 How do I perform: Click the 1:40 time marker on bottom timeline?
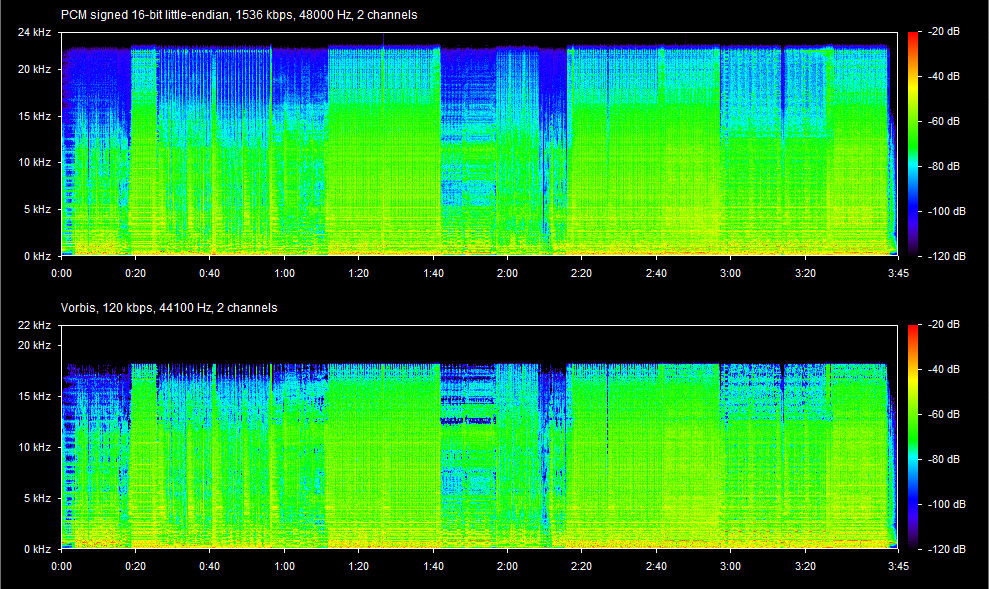pos(433,565)
